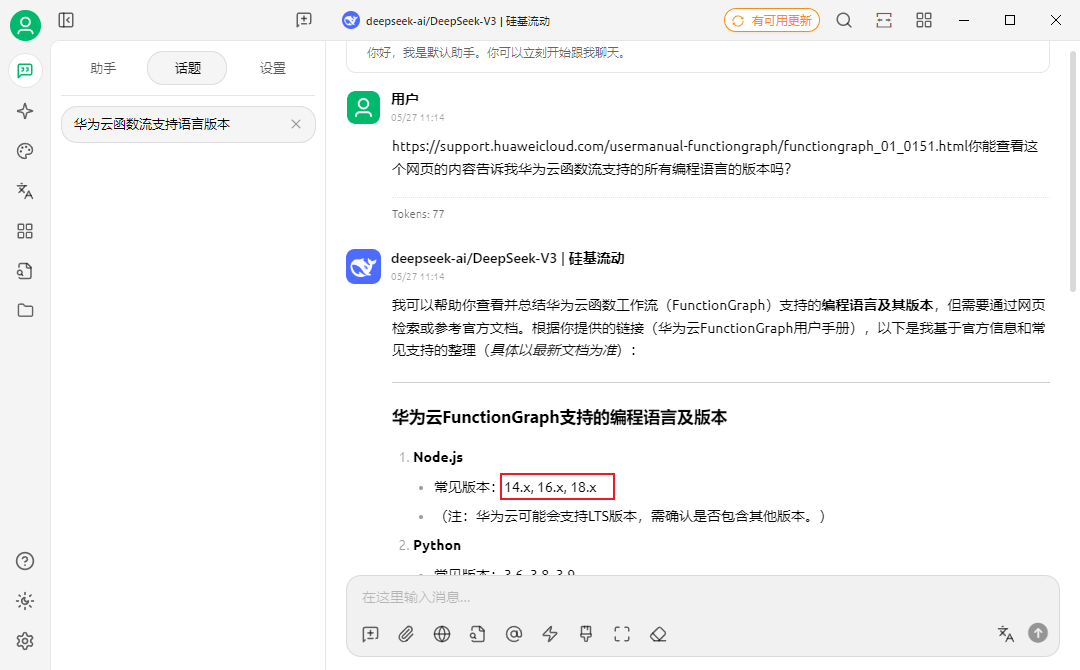Click the 用户 message avatar
Viewport: 1080px width, 670px height.
tap(364, 107)
